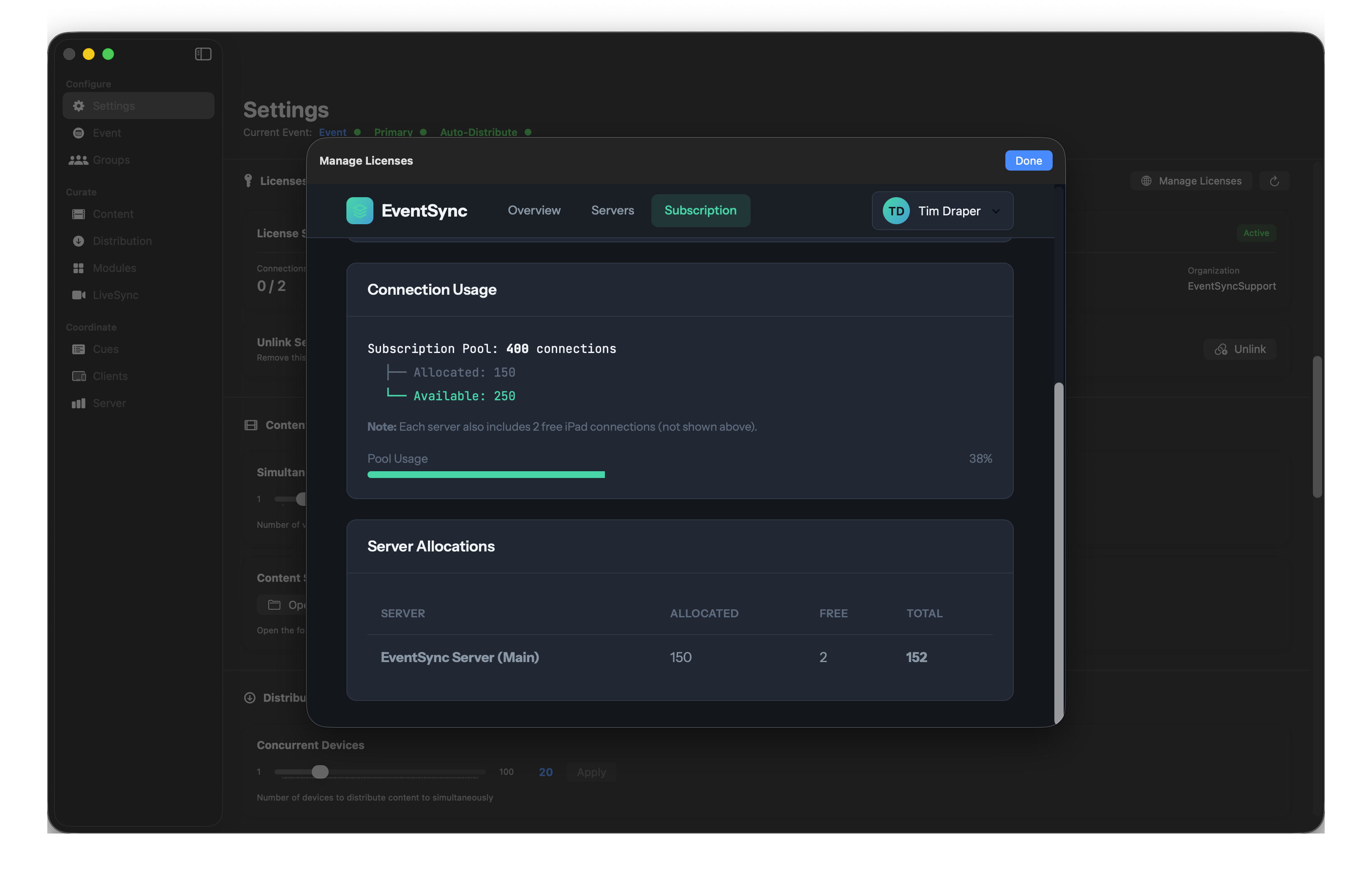
Task: Open Modules in the sidebar
Action: tap(139, 269)
